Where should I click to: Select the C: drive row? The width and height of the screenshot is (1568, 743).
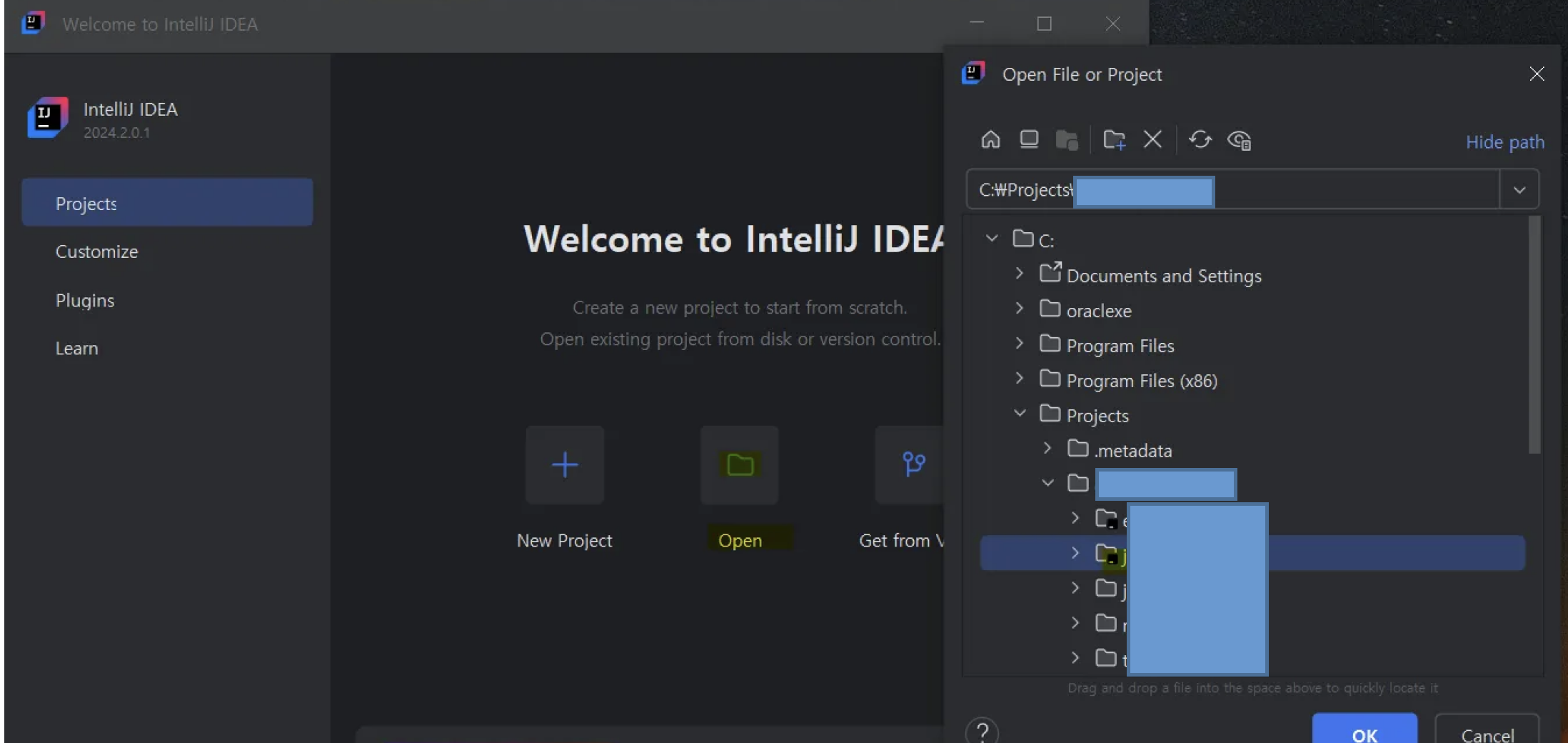point(1253,239)
